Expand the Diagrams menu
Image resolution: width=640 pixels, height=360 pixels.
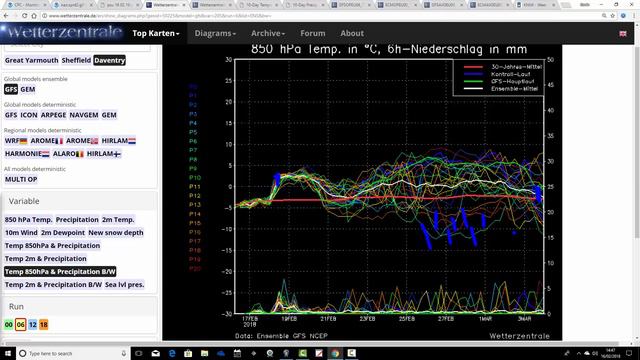coord(215,33)
